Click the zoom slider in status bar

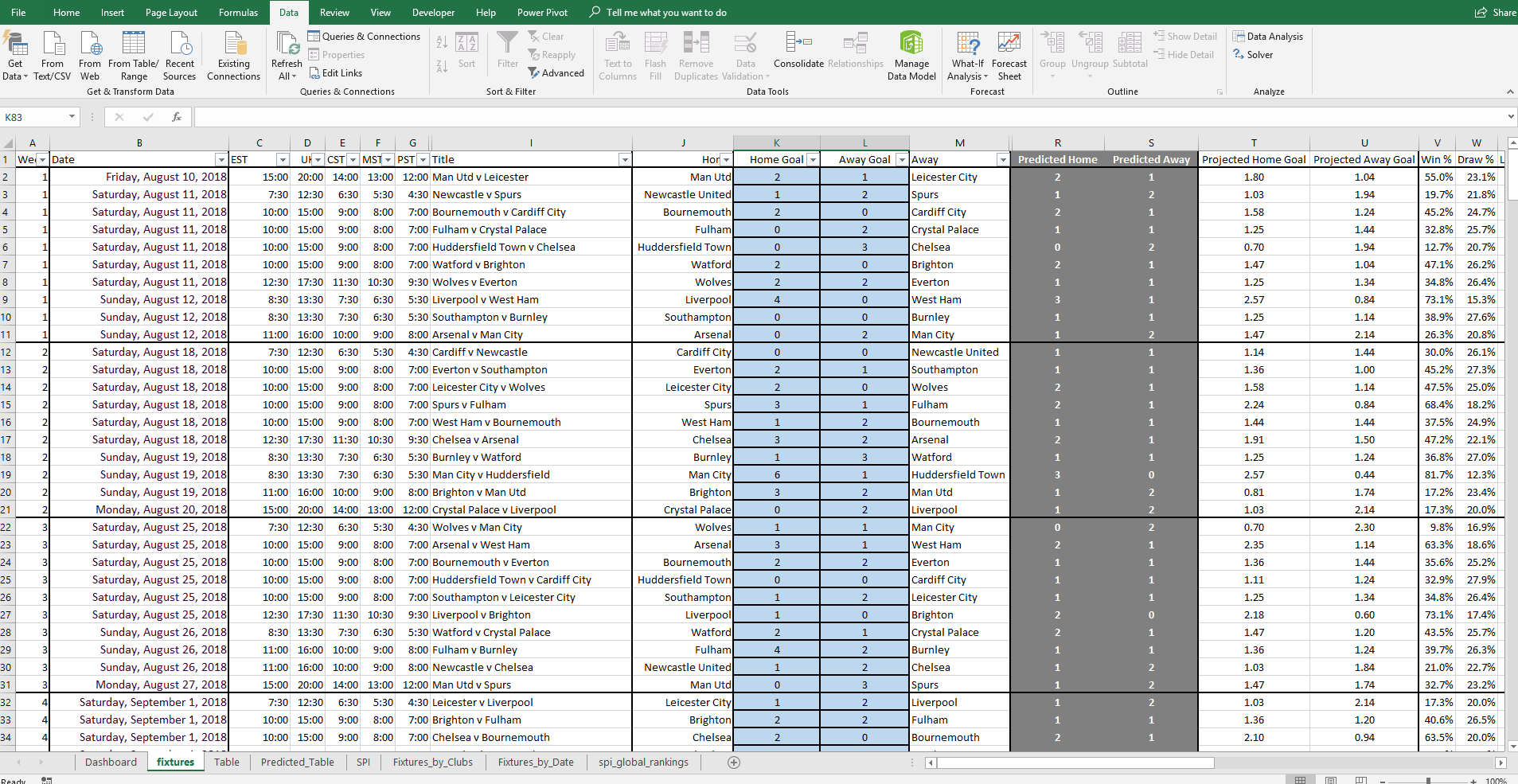point(1428,781)
